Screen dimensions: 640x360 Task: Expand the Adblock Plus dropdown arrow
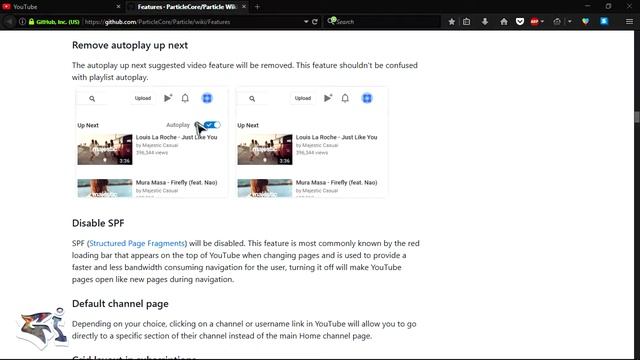[x=542, y=22]
